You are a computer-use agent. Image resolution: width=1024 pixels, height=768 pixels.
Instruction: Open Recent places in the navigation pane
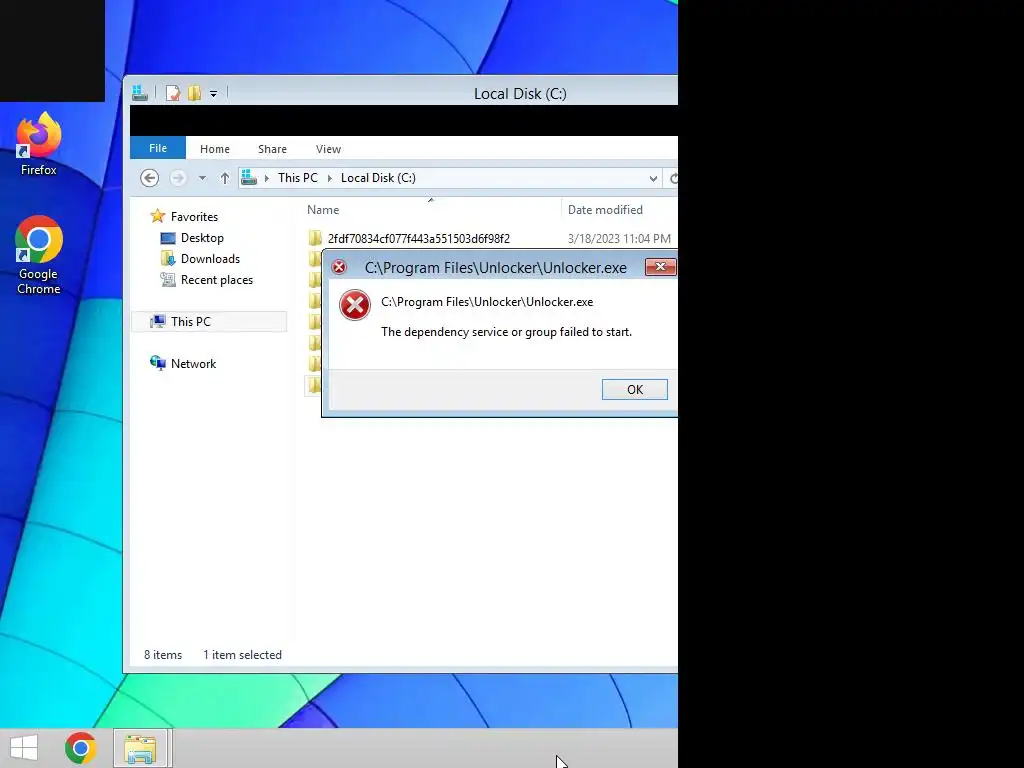tap(217, 280)
